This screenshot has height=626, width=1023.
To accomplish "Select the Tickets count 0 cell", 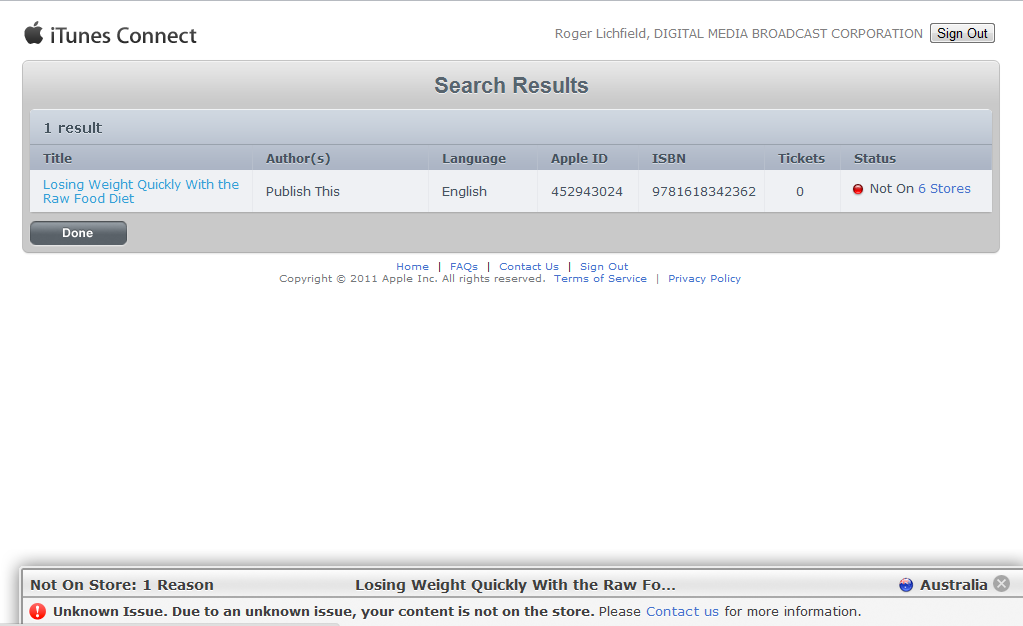I will click(800, 191).
